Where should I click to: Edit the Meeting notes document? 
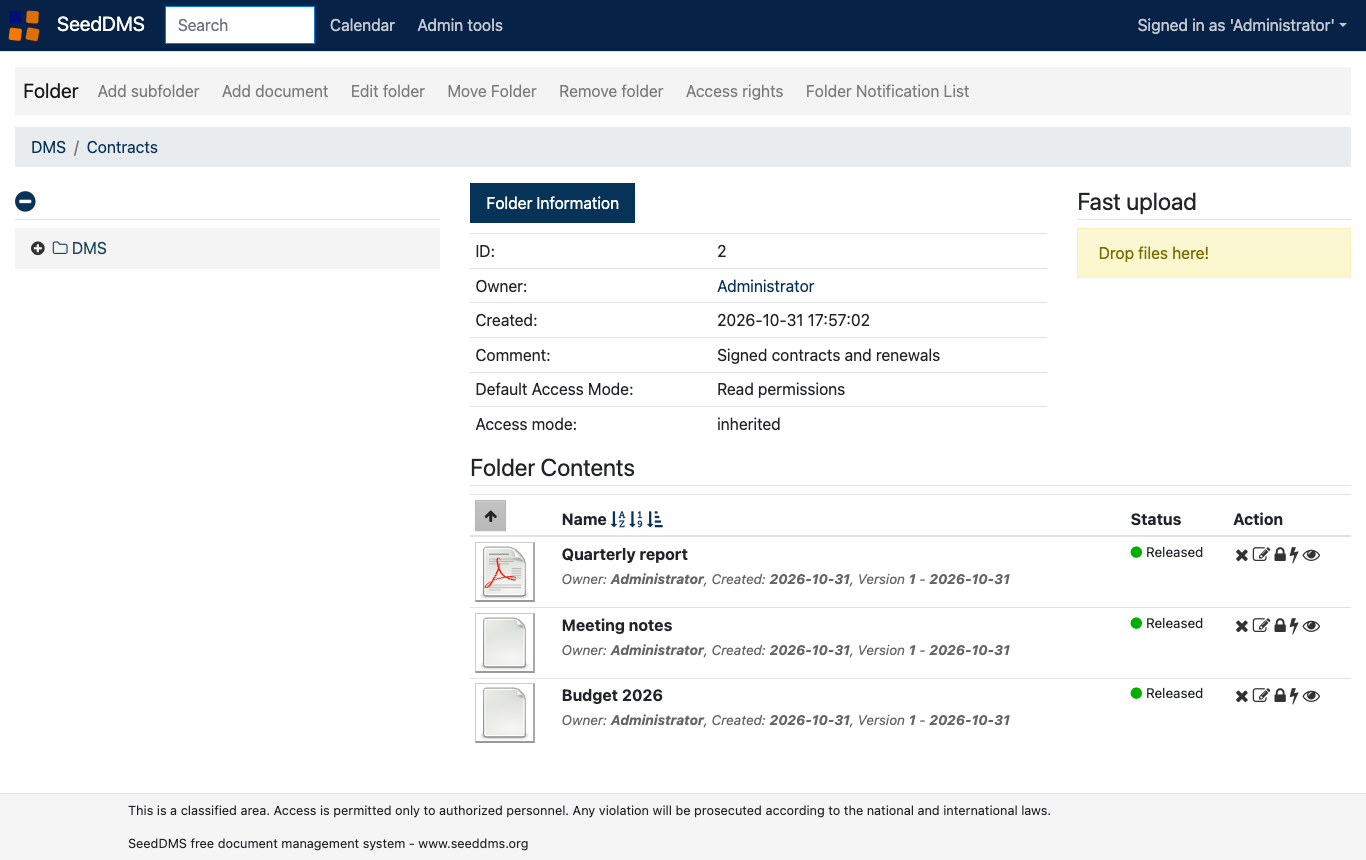coord(1261,626)
